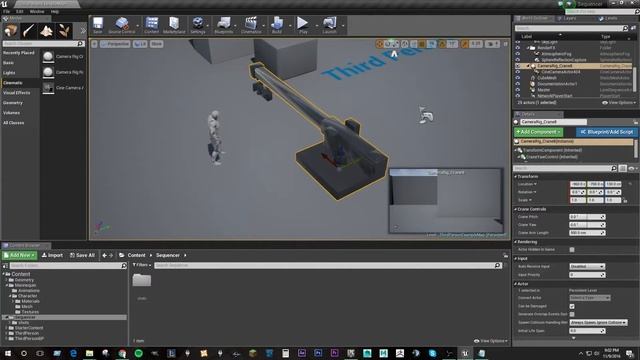The height and width of the screenshot is (360, 640).
Task: Click the Save toolbar icon
Action: pyautogui.click(x=98, y=25)
